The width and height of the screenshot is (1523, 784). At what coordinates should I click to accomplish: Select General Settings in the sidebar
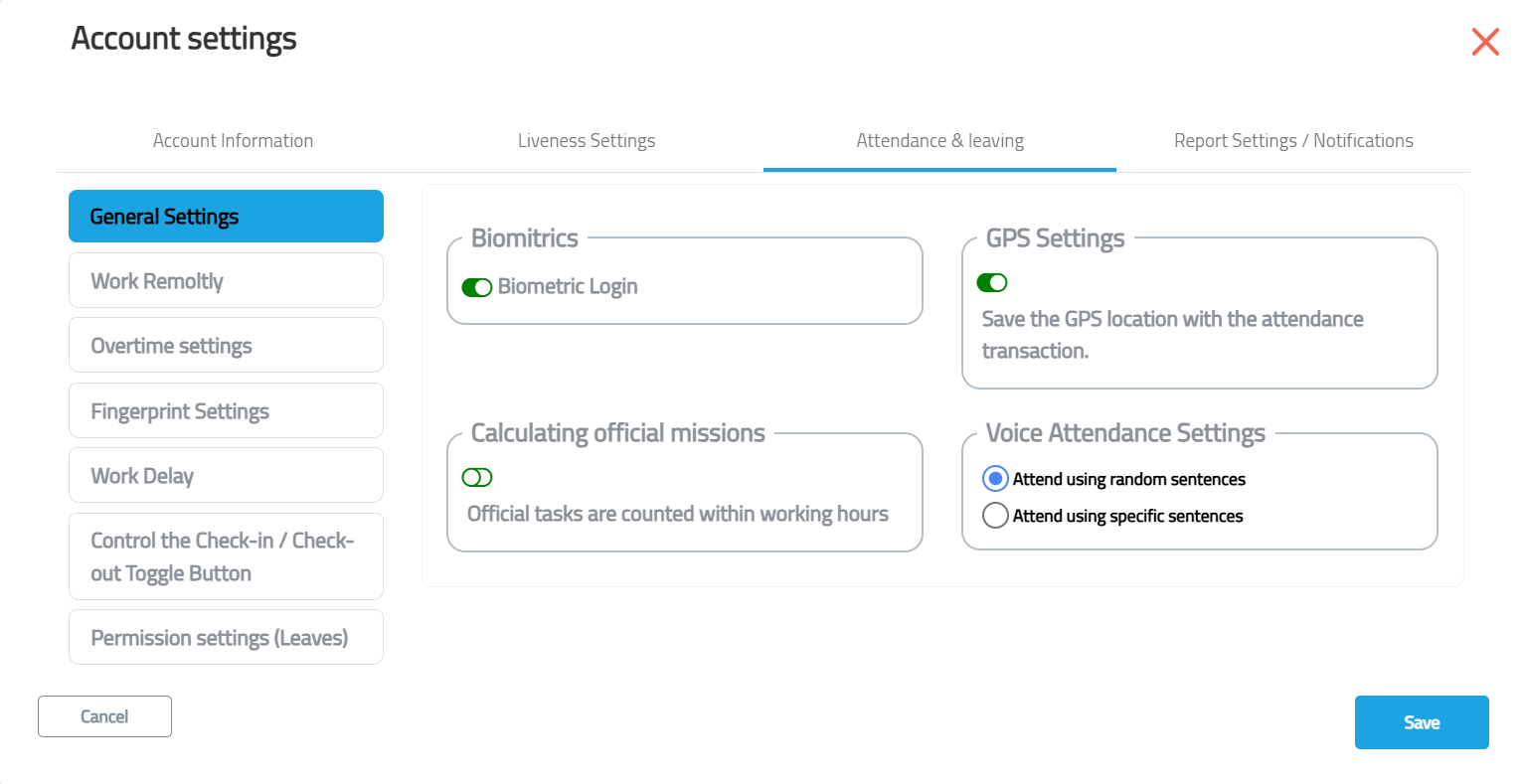(x=226, y=217)
